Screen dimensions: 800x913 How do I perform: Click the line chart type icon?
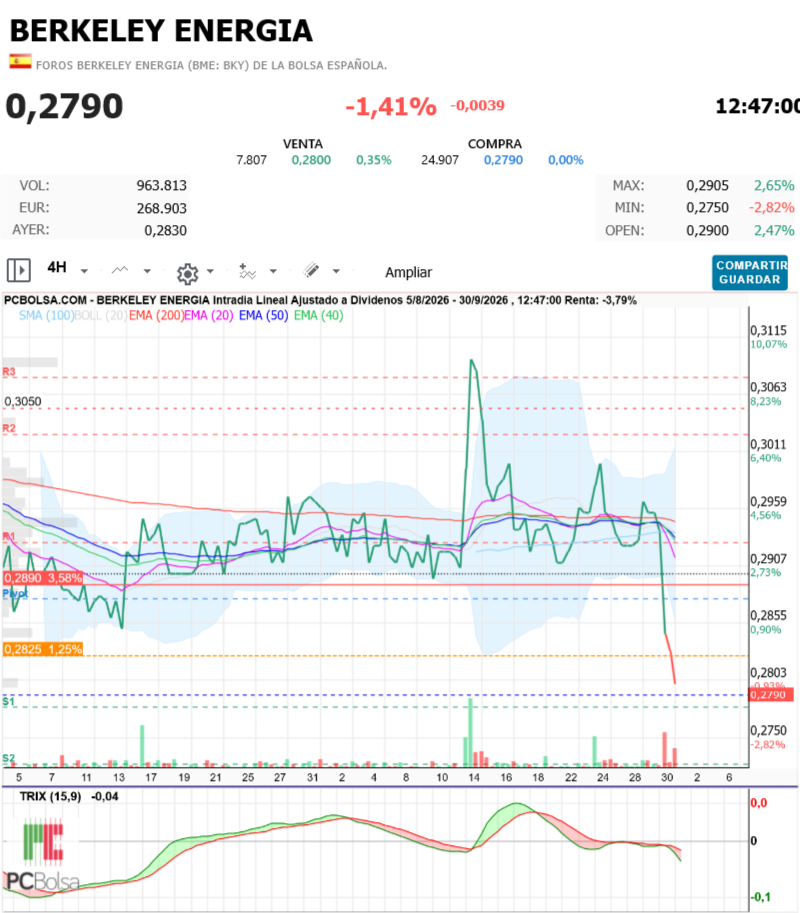pos(120,270)
